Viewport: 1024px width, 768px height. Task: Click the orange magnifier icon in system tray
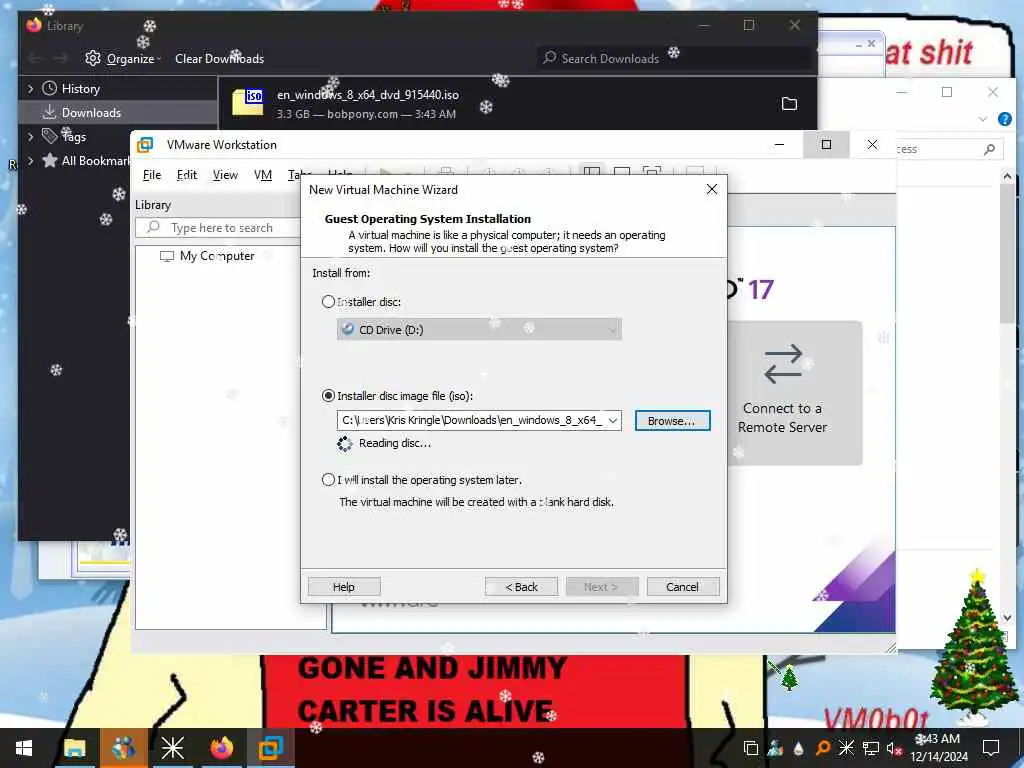coord(822,748)
